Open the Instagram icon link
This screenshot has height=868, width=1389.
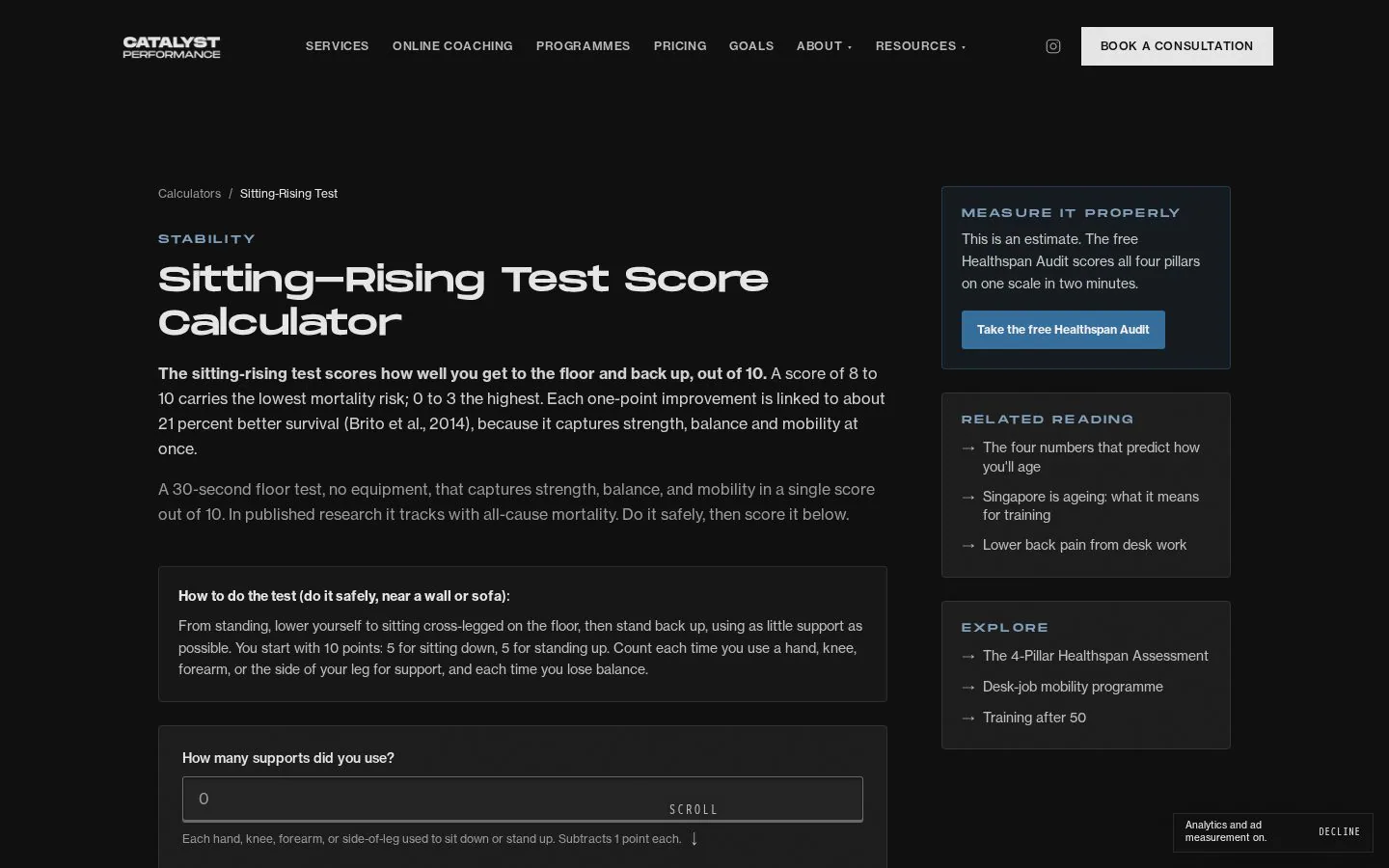(x=1053, y=46)
